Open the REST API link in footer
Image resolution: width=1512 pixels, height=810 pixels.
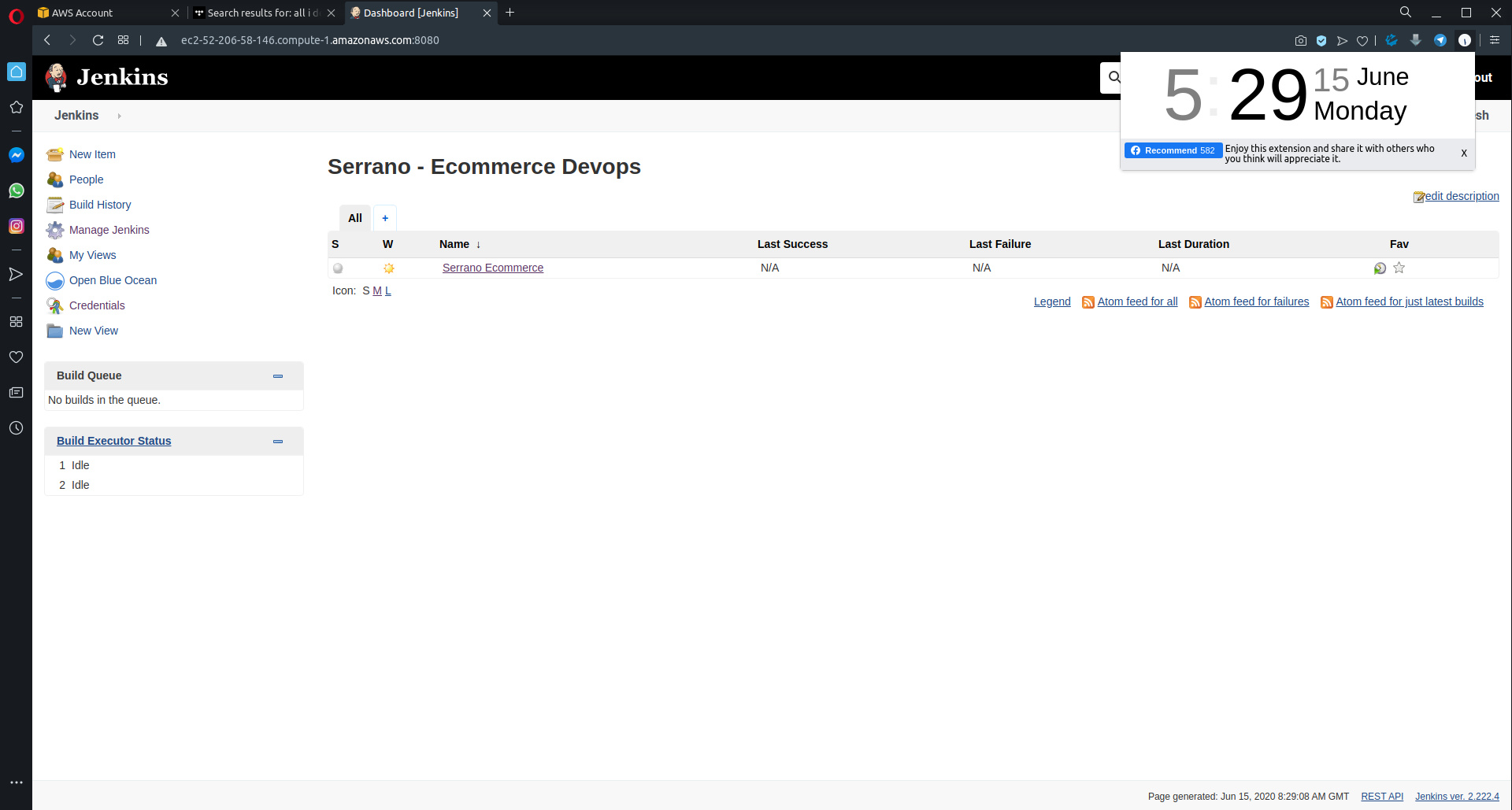(1382, 797)
